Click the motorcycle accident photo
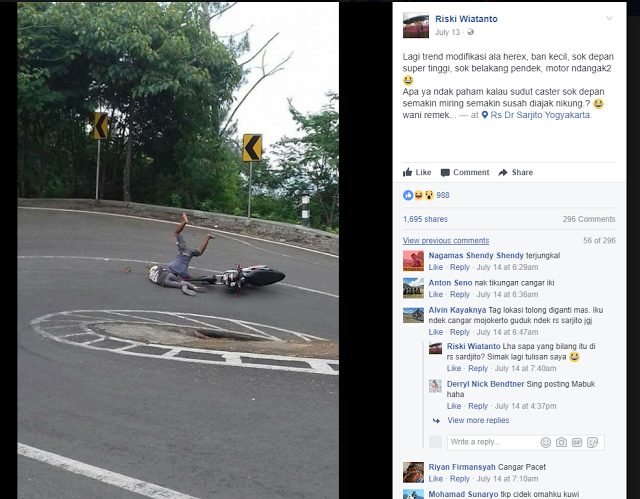The width and height of the screenshot is (640, 499). coord(178,250)
